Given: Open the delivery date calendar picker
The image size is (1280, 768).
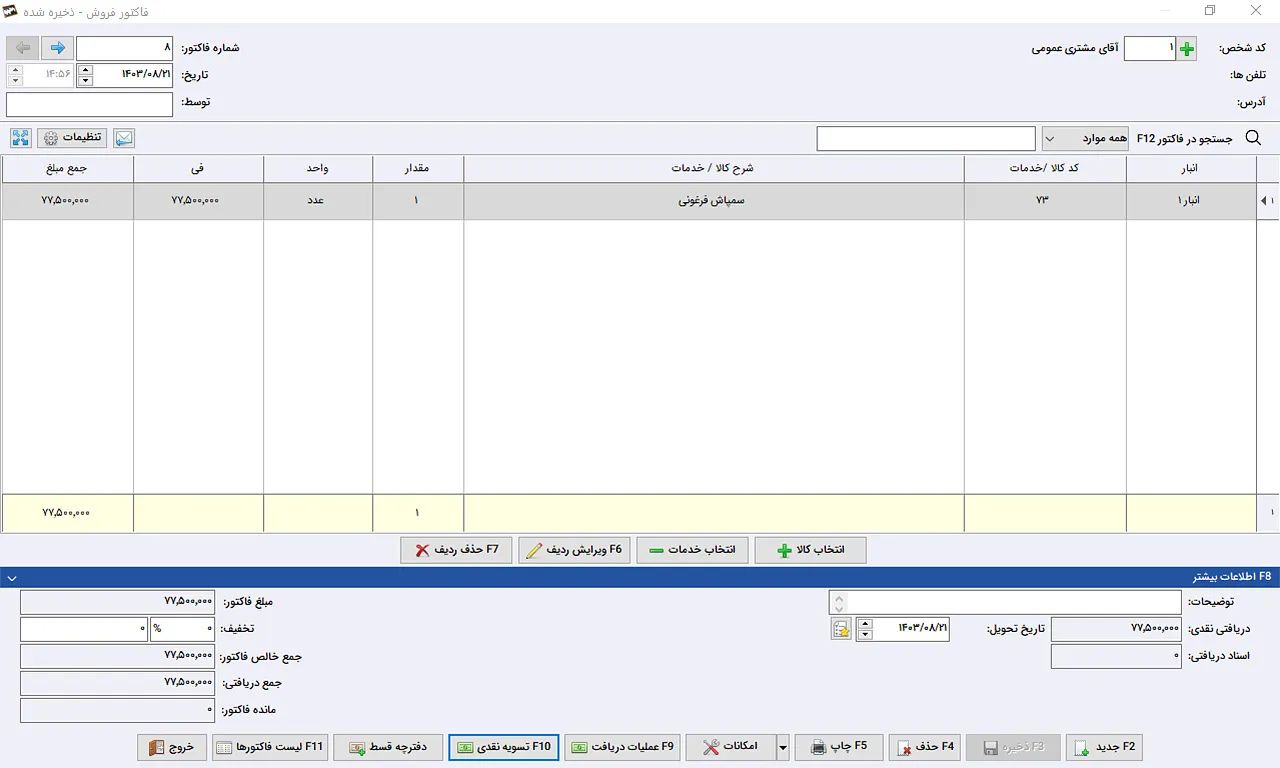Looking at the screenshot, I should pyautogui.click(x=841, y=629).
